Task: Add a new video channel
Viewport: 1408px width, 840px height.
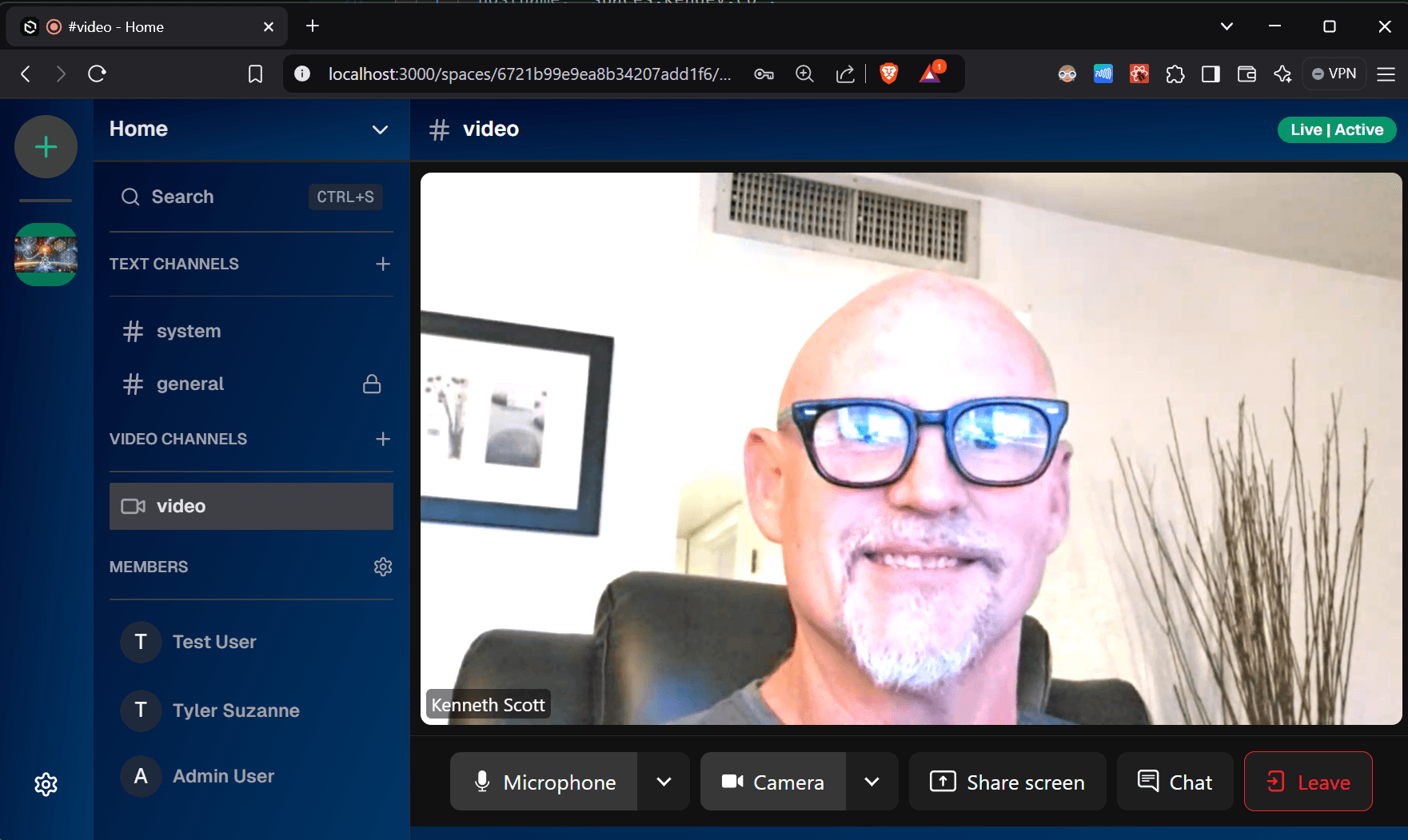Action: [383, 439]
